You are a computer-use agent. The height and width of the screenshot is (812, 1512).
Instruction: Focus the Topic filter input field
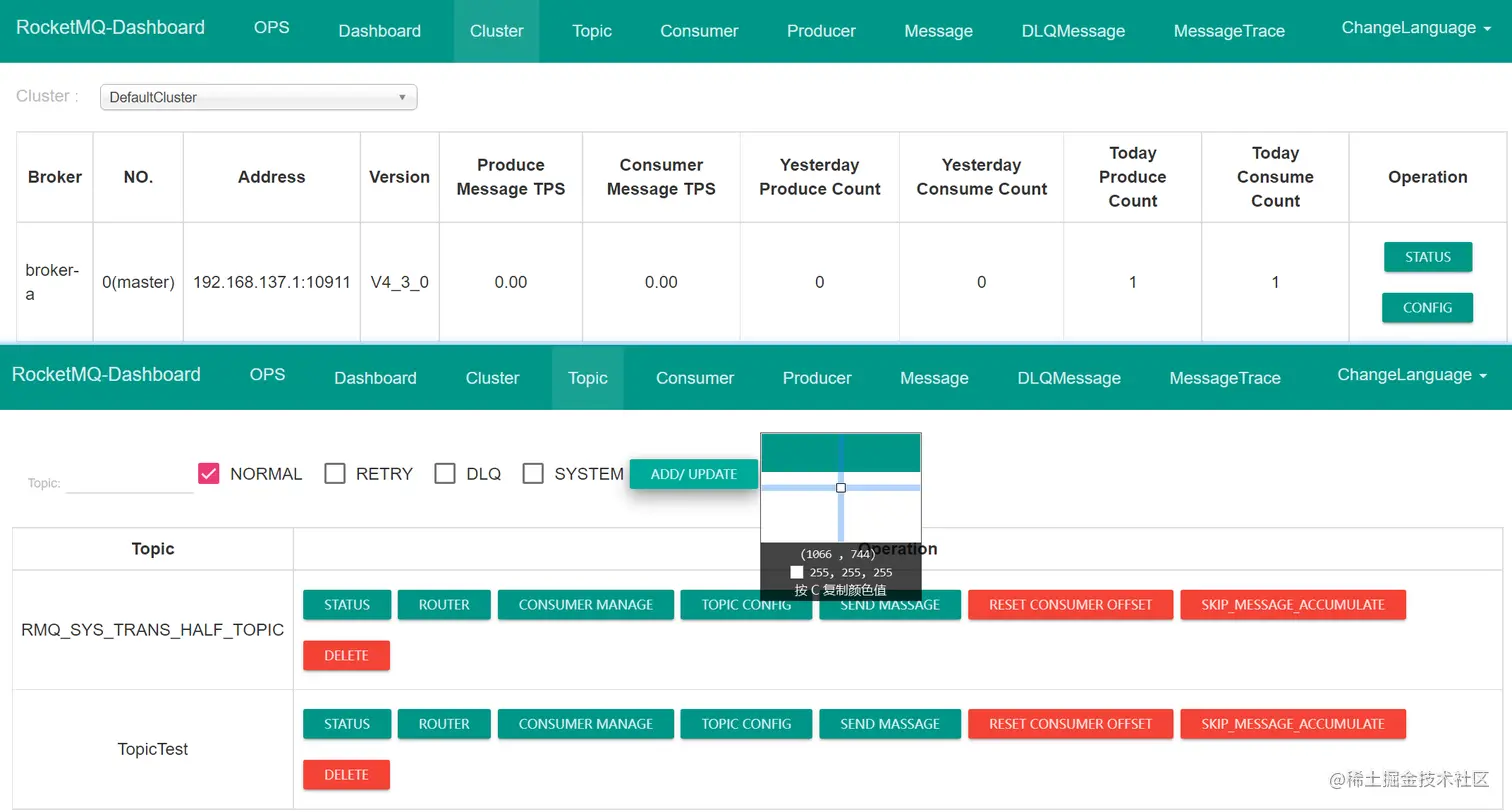tap(130, 482)
